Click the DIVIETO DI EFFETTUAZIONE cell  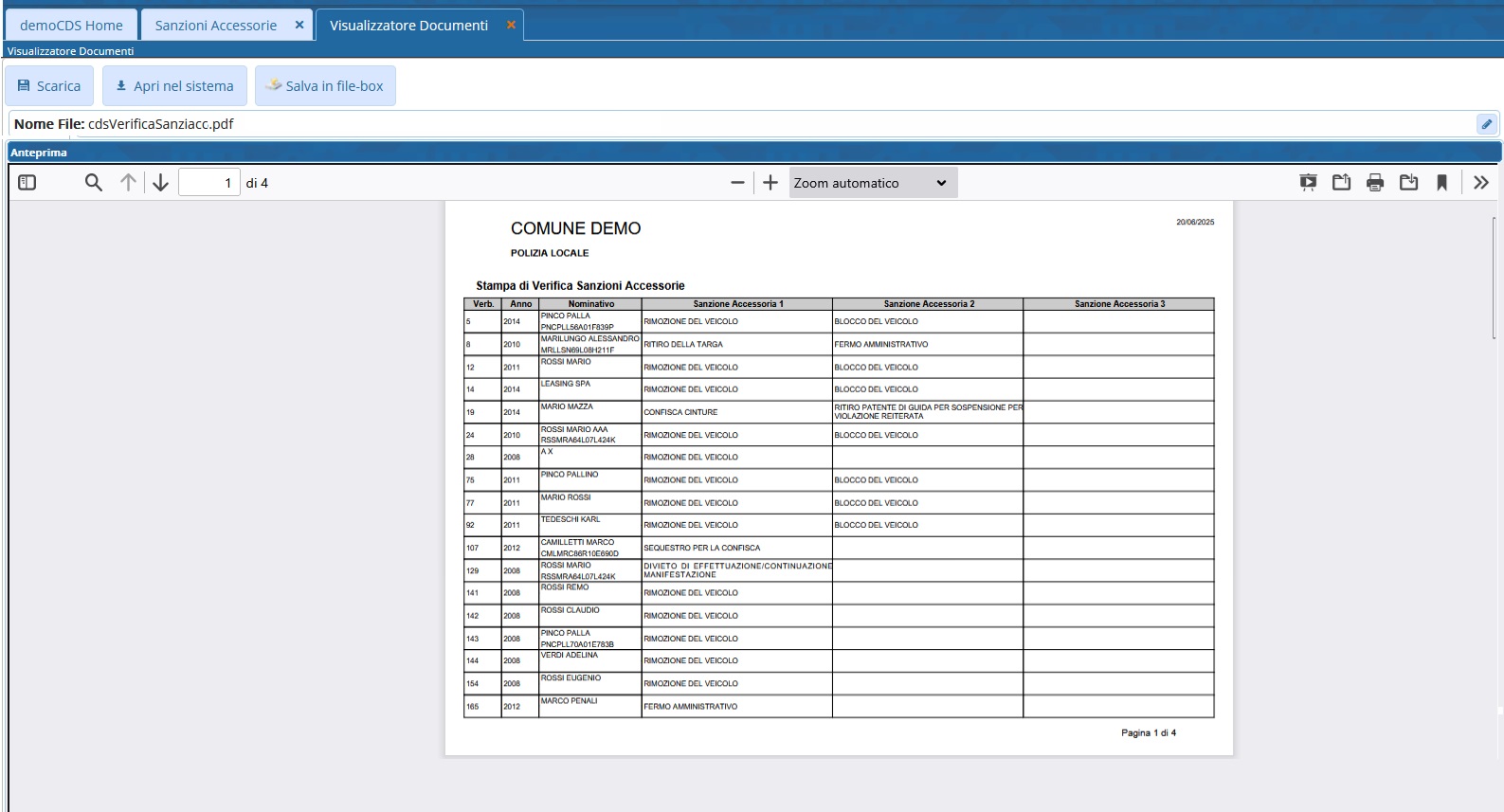737,570
